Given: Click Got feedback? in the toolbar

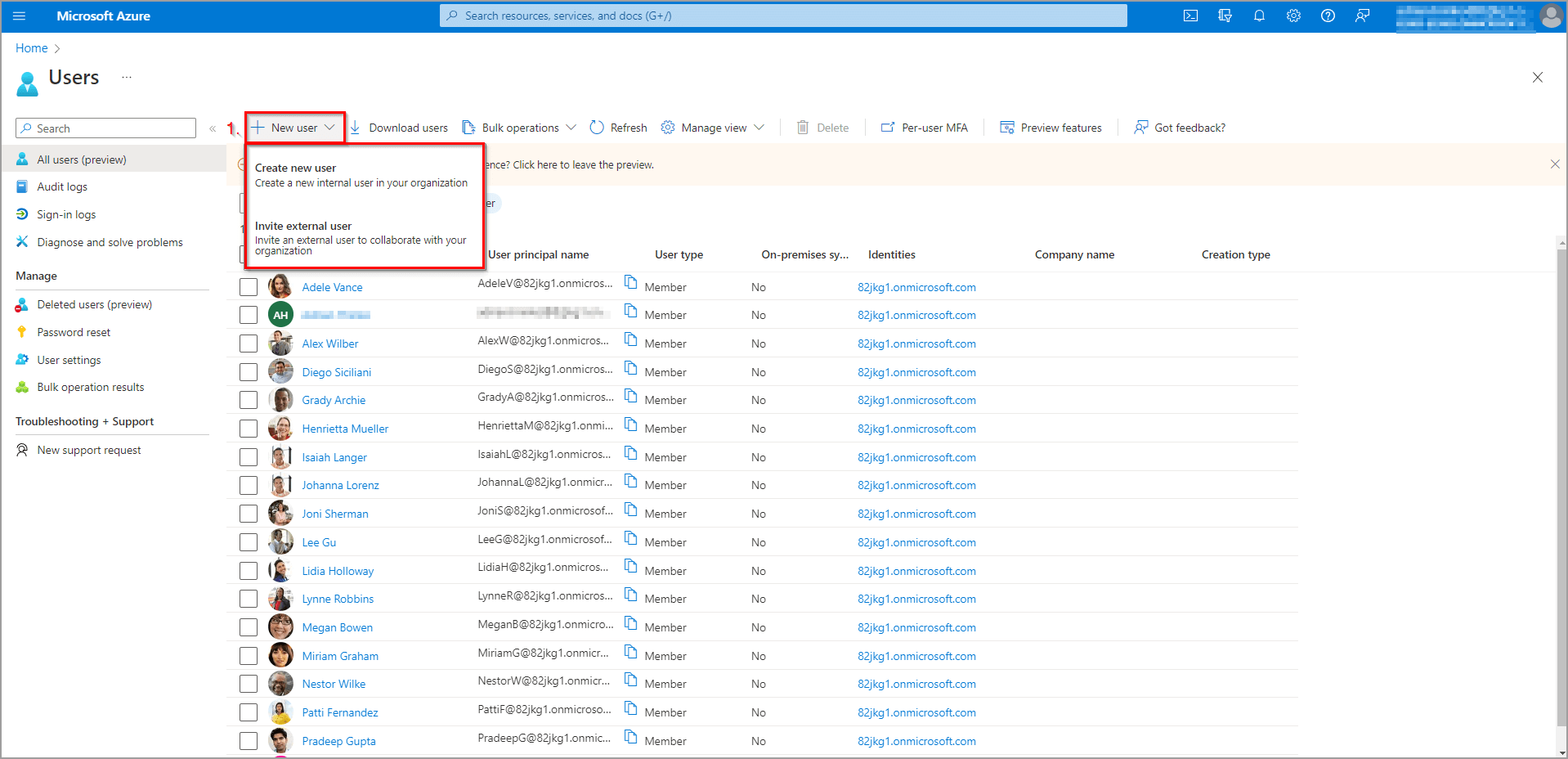Looking at the screenshot, I should [x=1179, y=128].
